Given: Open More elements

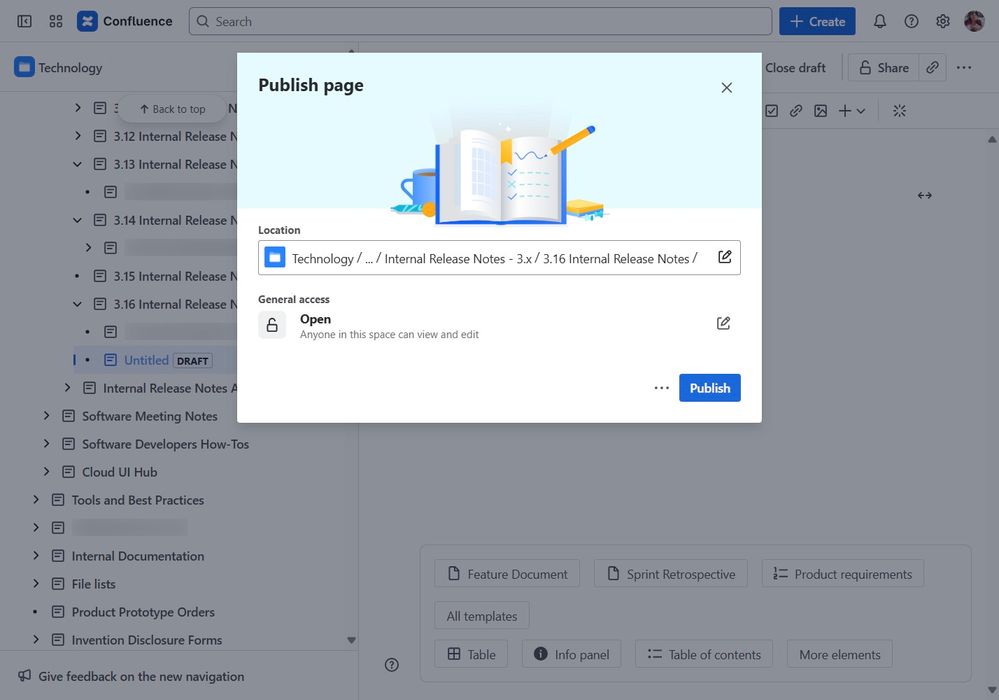Looking at the screenshot, I should point(840,654).
